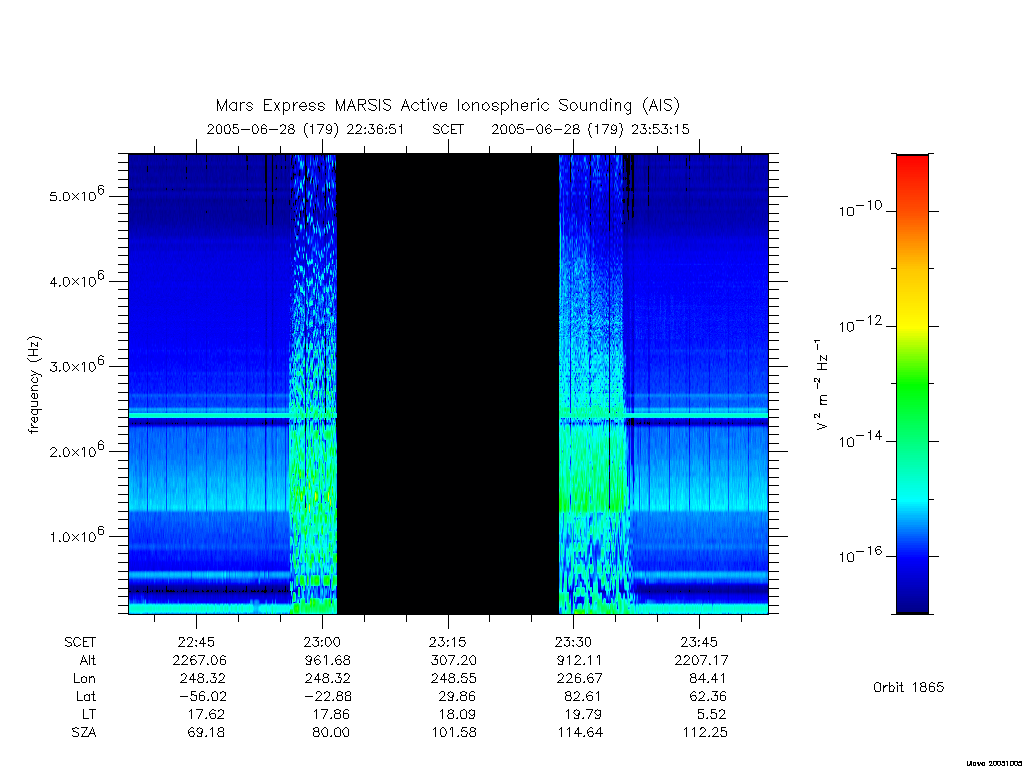
Task: Click the 3.0×10⁶ frequency tick label
Action: (76, 365)
